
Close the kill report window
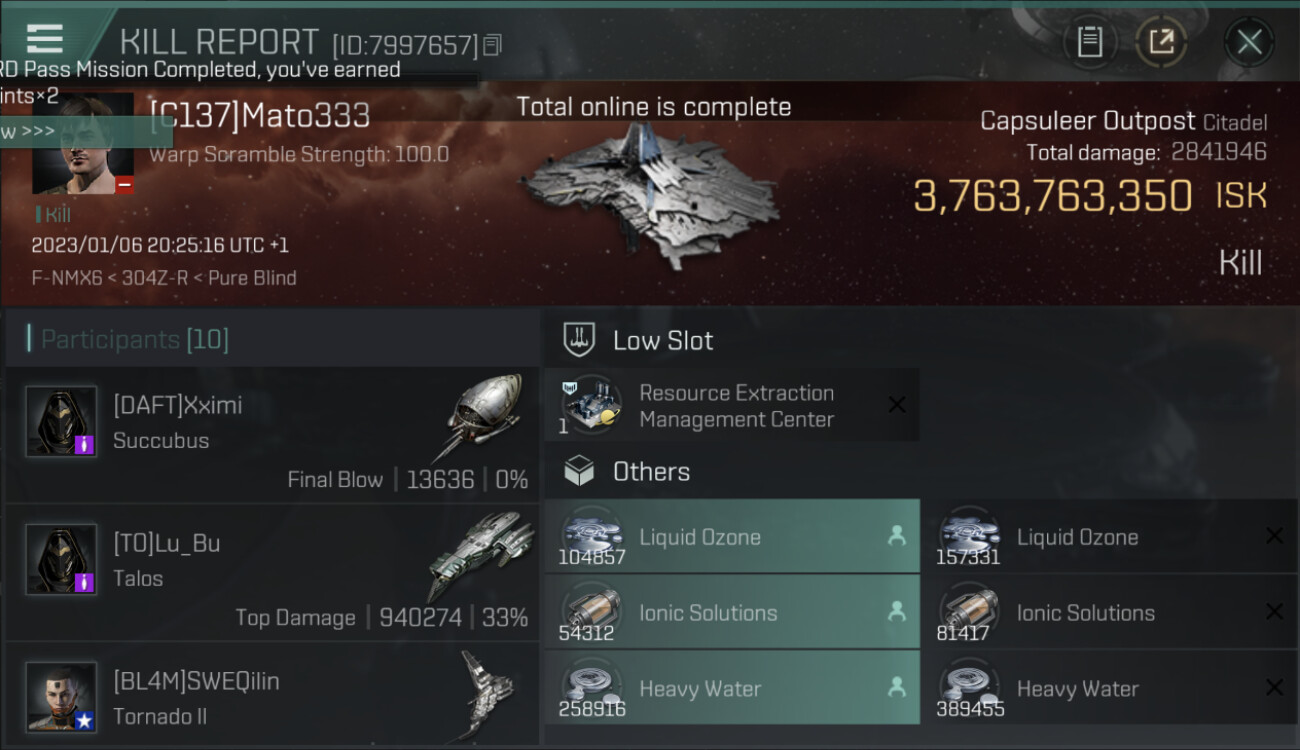(x=1249, y=42)
